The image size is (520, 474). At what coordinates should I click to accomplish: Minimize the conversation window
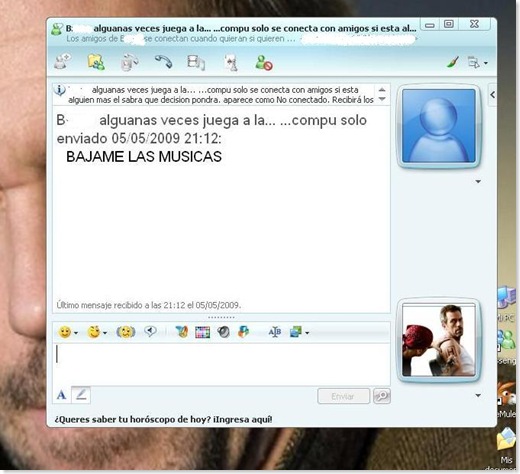(430, 24)
